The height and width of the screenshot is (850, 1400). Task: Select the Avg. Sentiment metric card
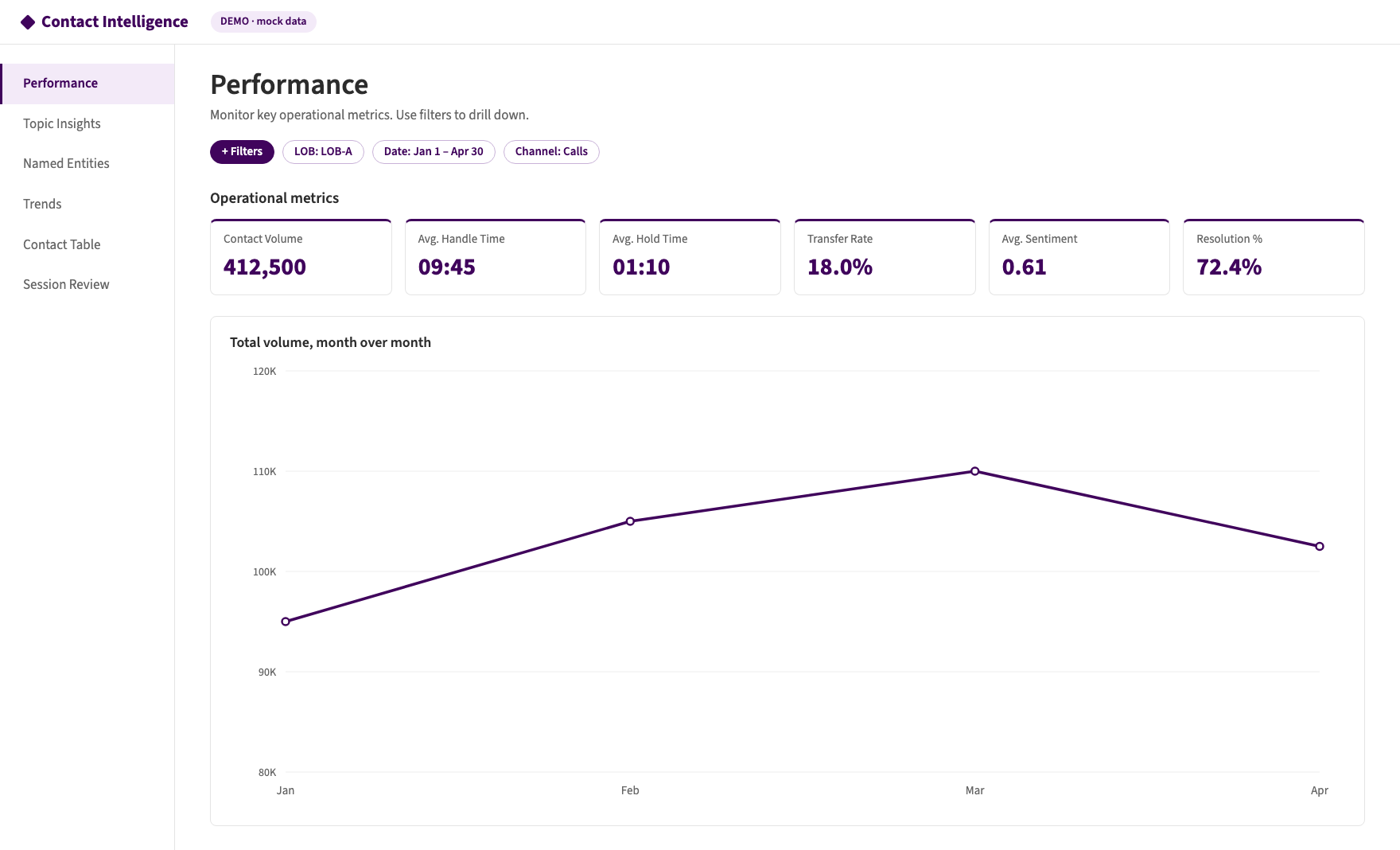click(x=1079, y=257)
